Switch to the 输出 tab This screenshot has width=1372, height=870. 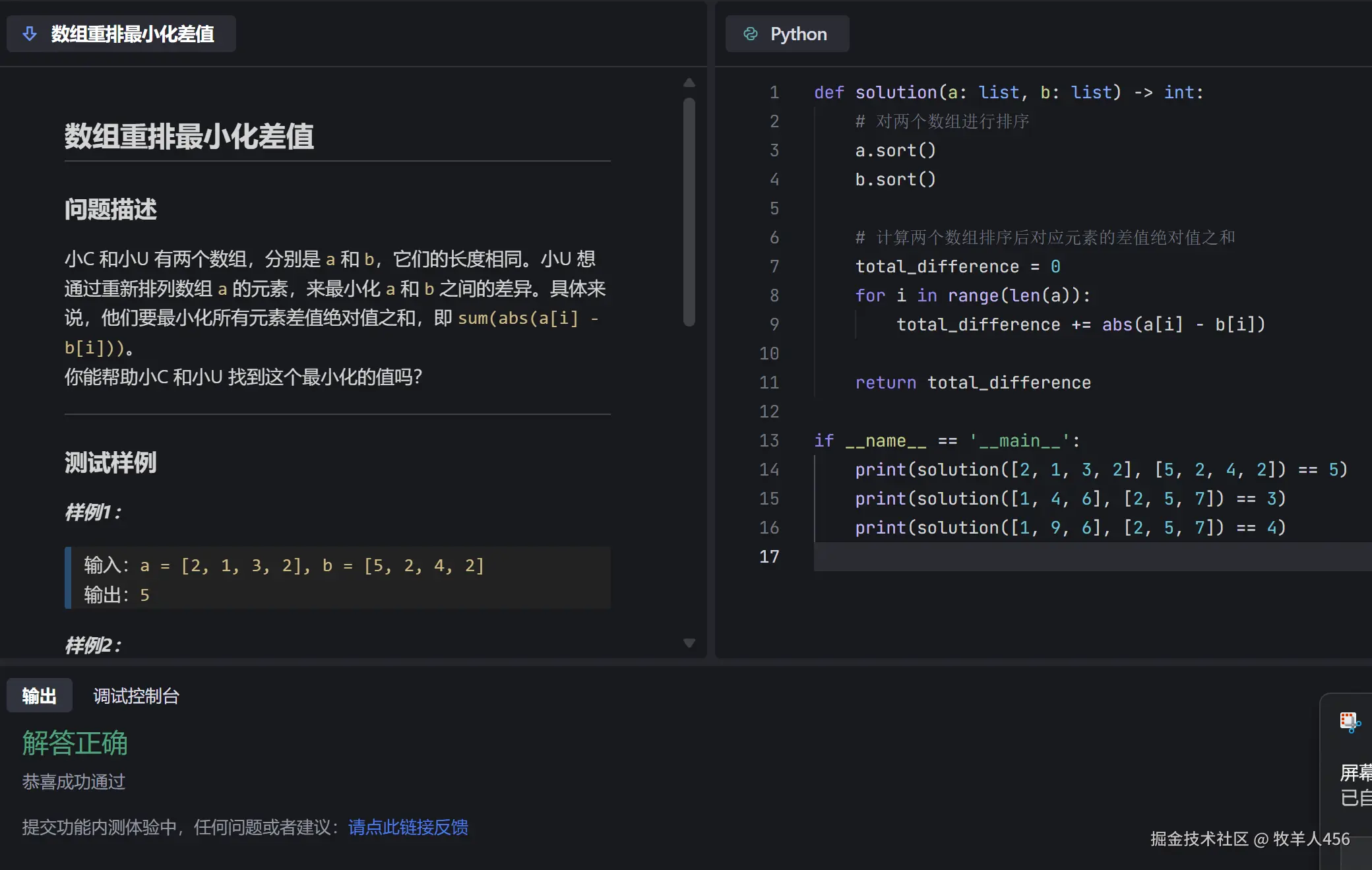[39, 696]
